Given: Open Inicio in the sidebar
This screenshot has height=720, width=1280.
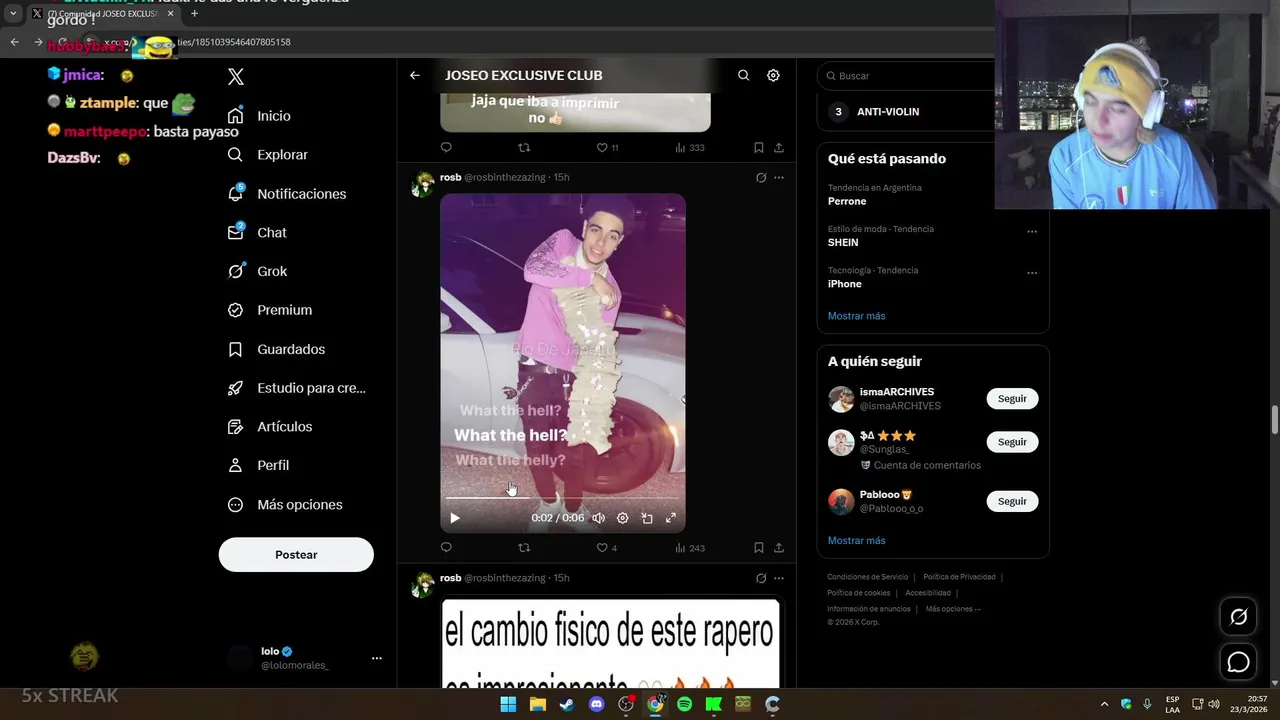Looking at the screenshot, I should [x=260, y=116].
